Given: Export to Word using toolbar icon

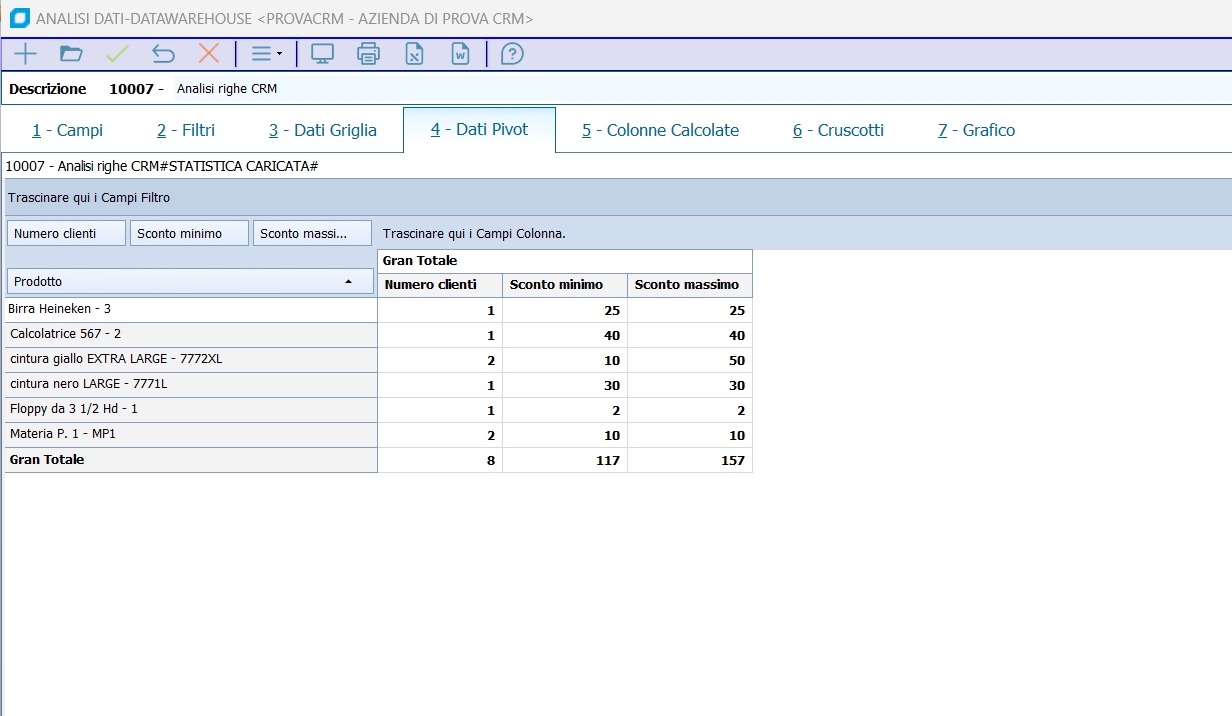Looking at the screenshot, I should coord(460,54).
